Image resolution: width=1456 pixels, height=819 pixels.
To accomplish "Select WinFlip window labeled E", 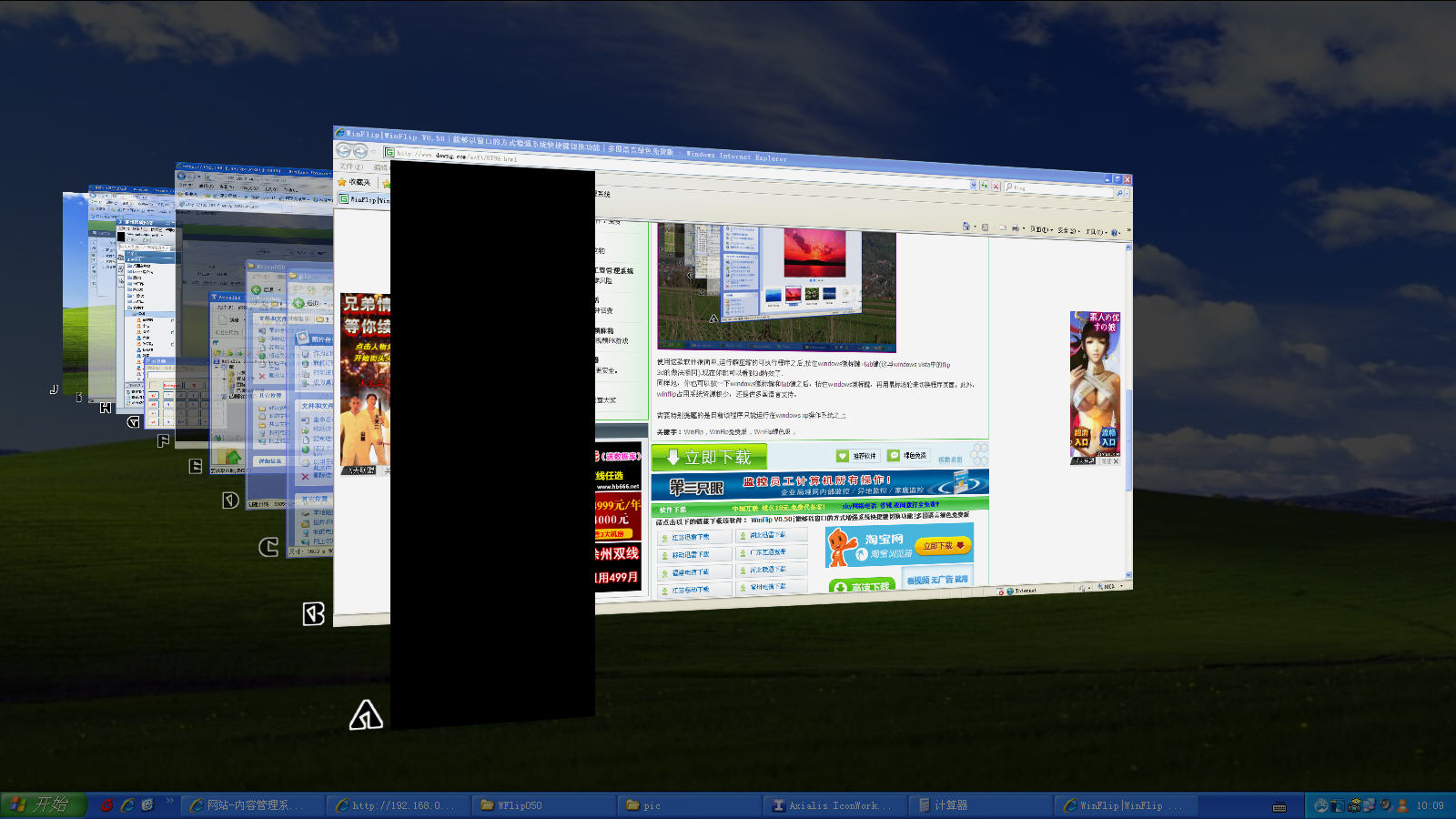I will click(x=195, y=466).
